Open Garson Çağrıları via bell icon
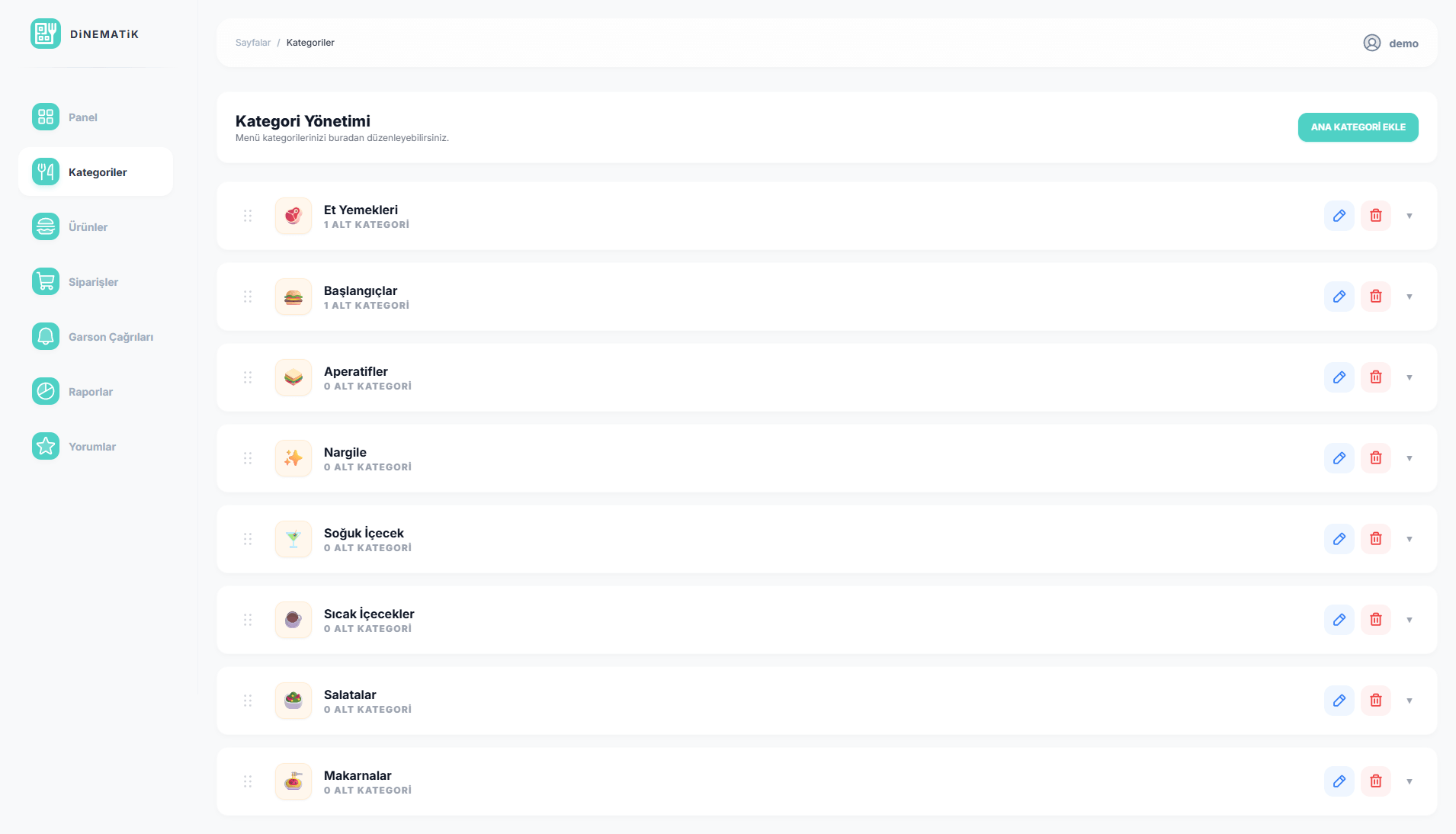 coord(45,336)
